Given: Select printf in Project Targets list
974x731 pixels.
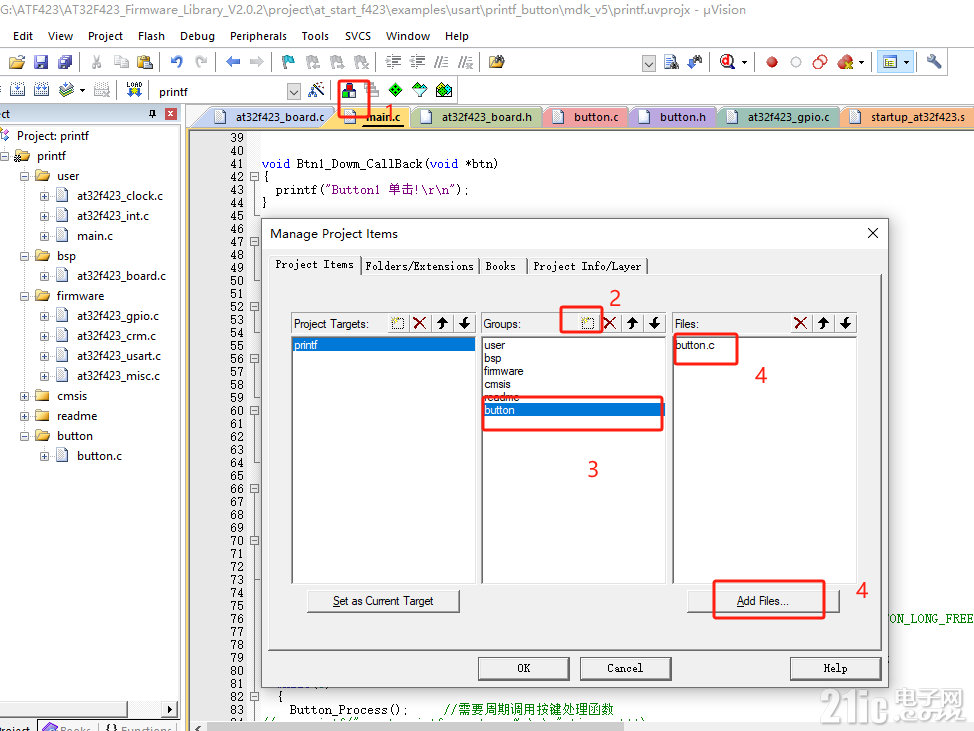Looking at the screenshot, I should click(x=383, y=345).
